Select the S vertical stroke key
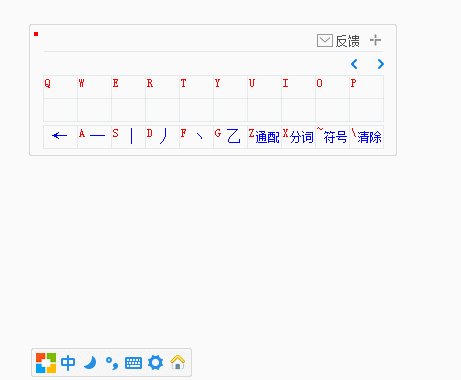This screenshot has height=380, width=461. [x=128, y=137]
